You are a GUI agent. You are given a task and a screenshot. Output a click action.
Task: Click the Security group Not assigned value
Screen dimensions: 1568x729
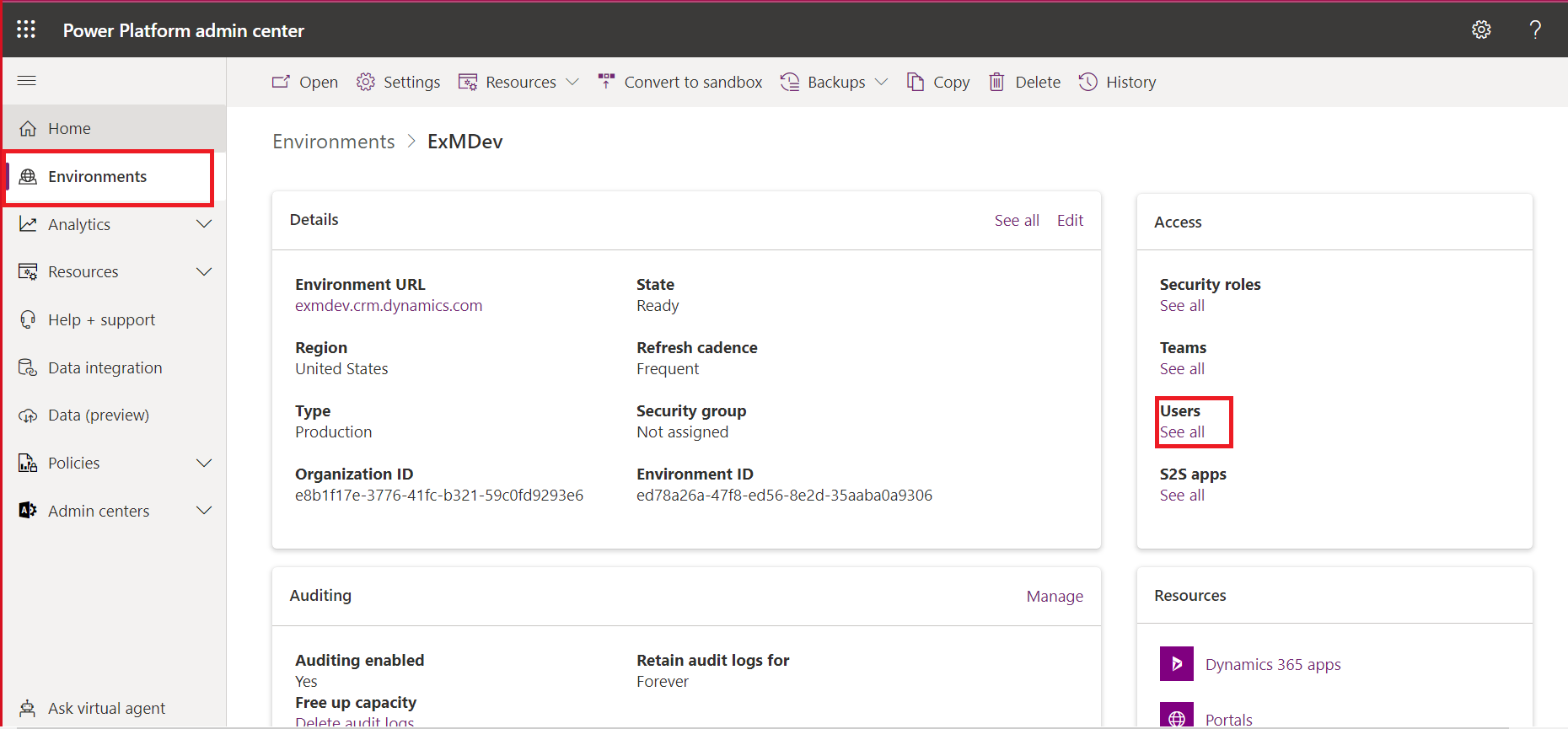click(x=682, y=432)
